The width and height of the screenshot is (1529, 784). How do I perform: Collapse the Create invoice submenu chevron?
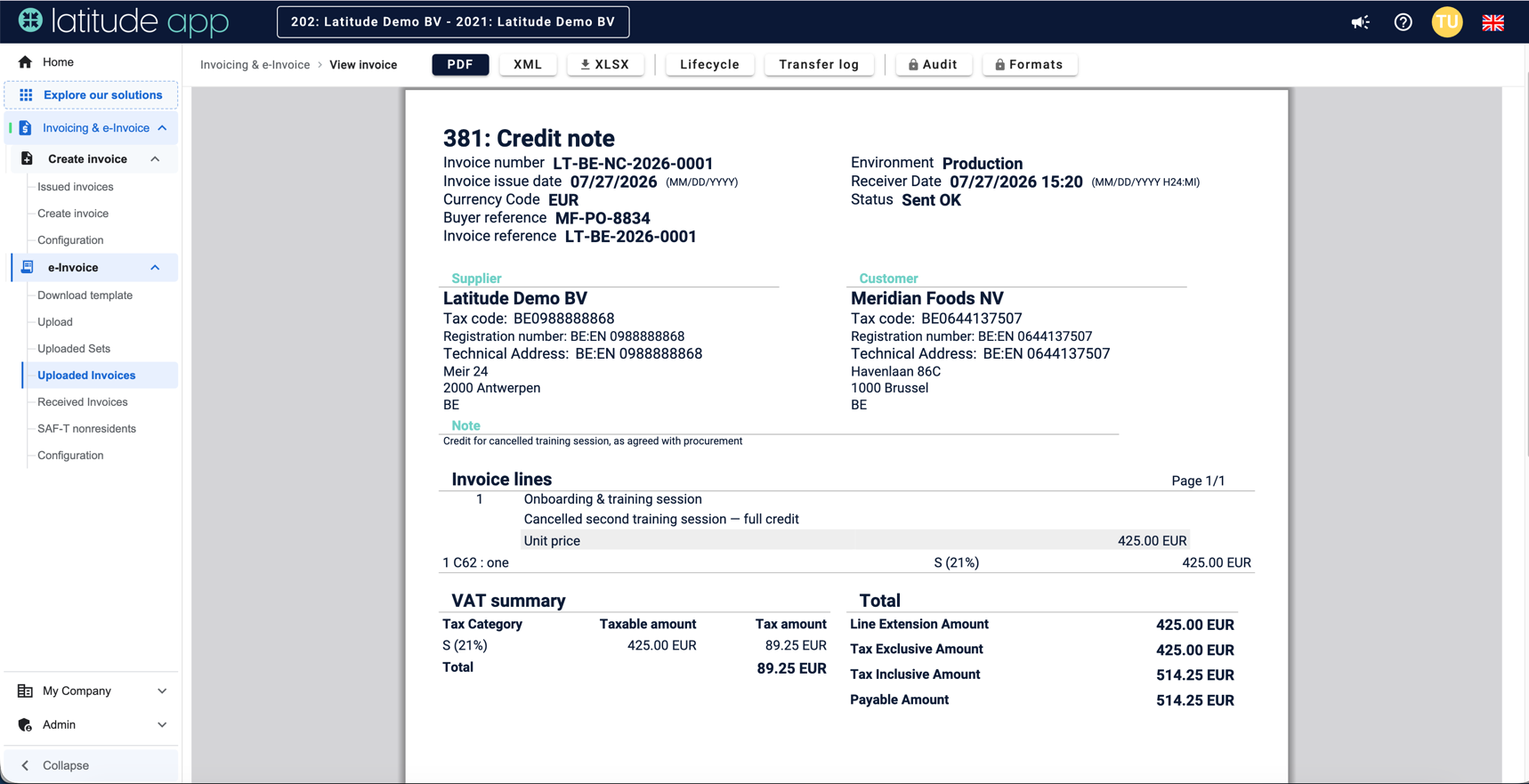[155, 159]
